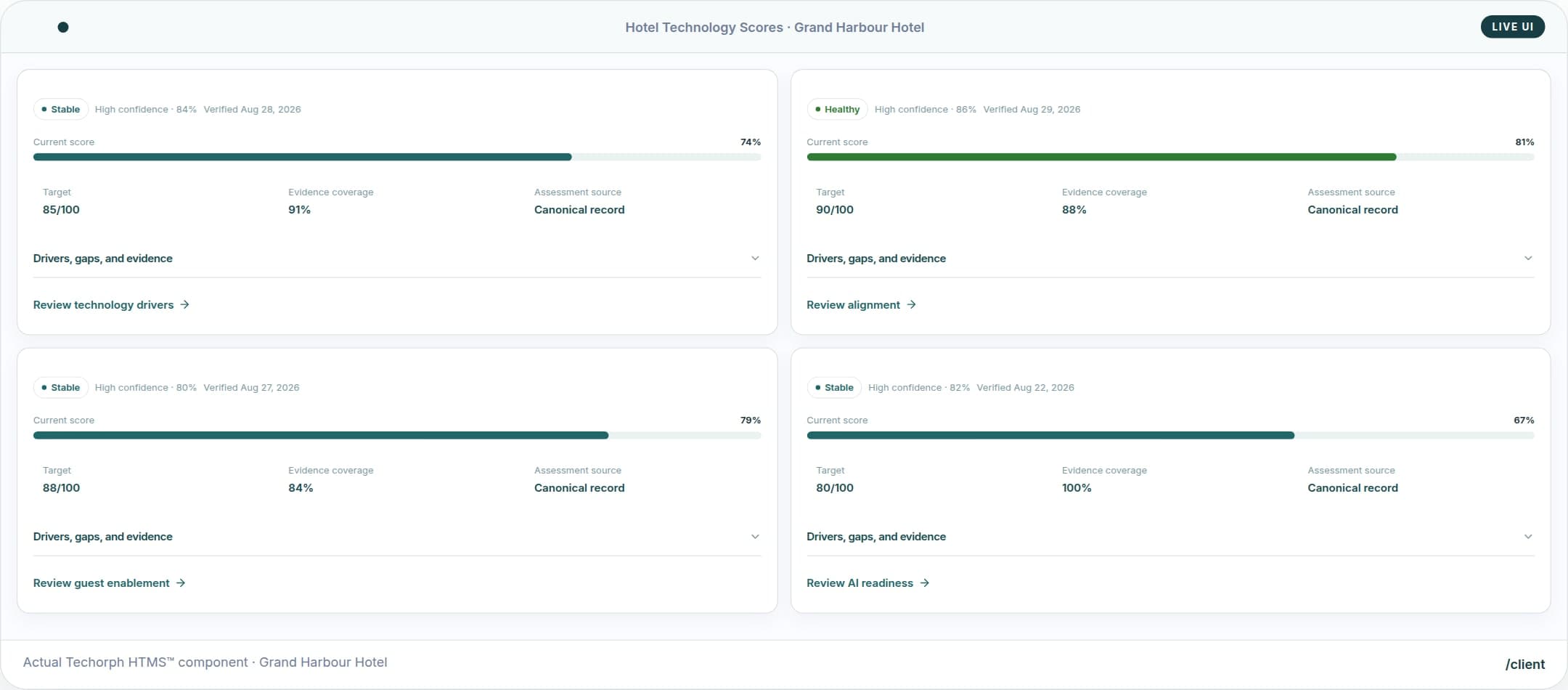The width and height of the screenshot is (1568, 690).
Task: Click Stable badge verified Aug 27, 2026
Action: point(61,388)
